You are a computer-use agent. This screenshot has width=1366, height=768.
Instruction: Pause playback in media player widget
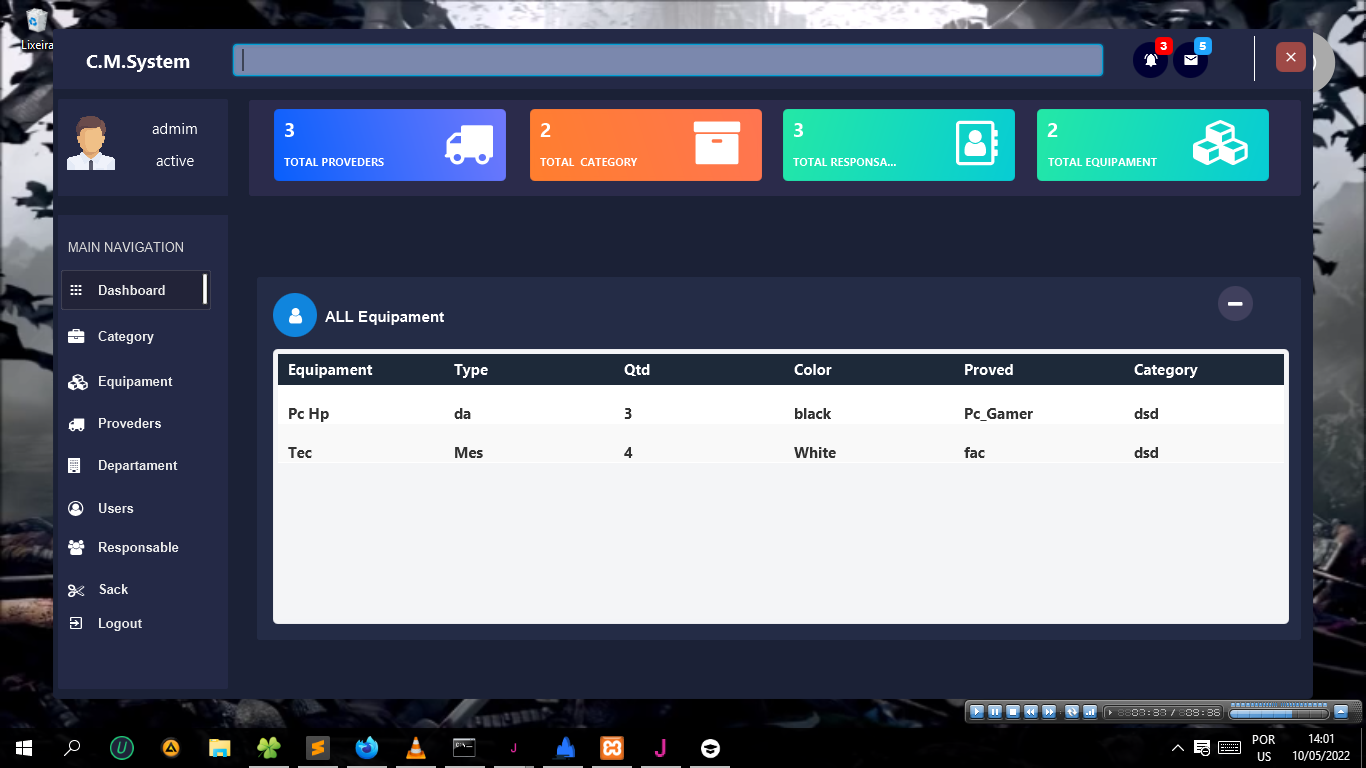(x=995, y=712)
